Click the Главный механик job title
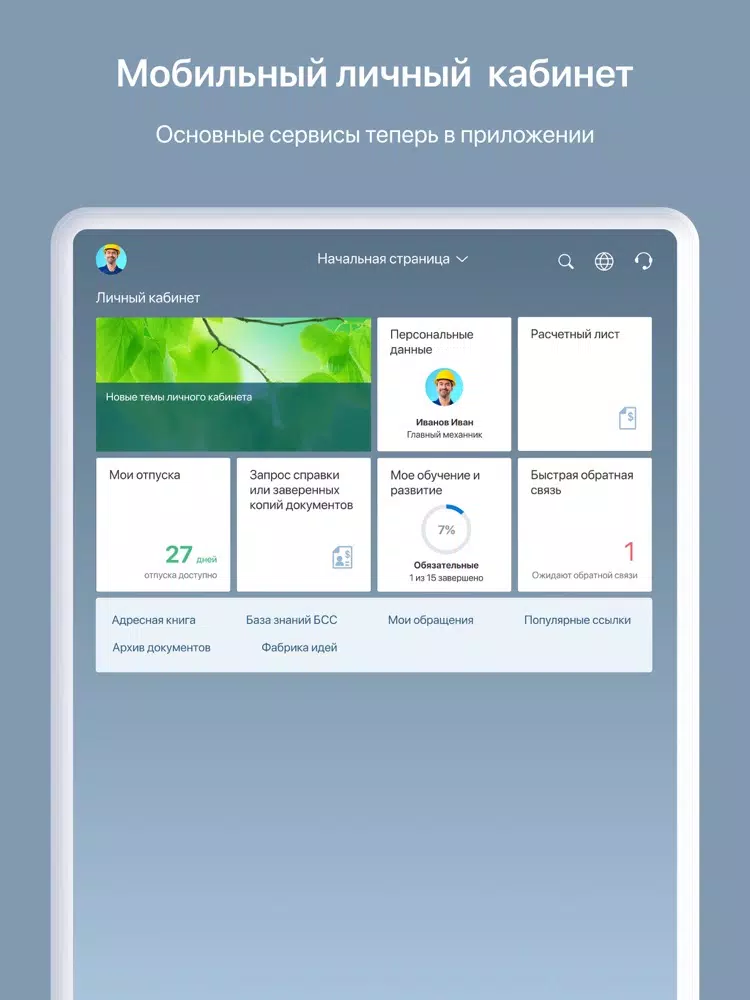 [x=445, y=435]
